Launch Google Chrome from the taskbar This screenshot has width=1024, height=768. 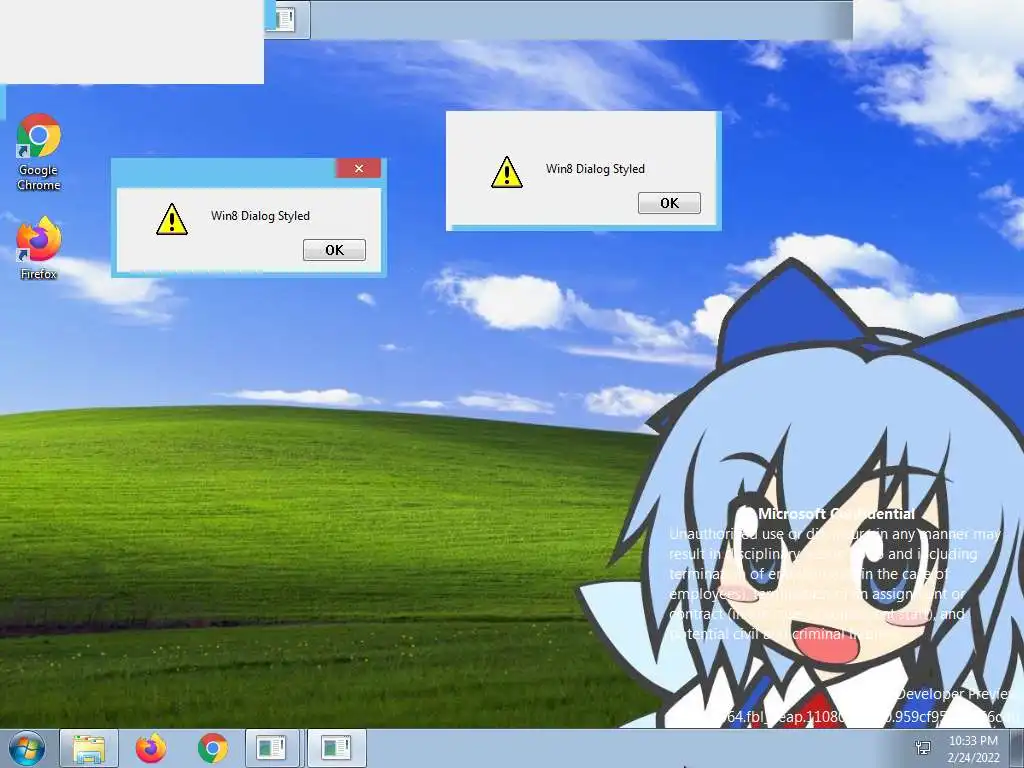[x=213, y=748]
